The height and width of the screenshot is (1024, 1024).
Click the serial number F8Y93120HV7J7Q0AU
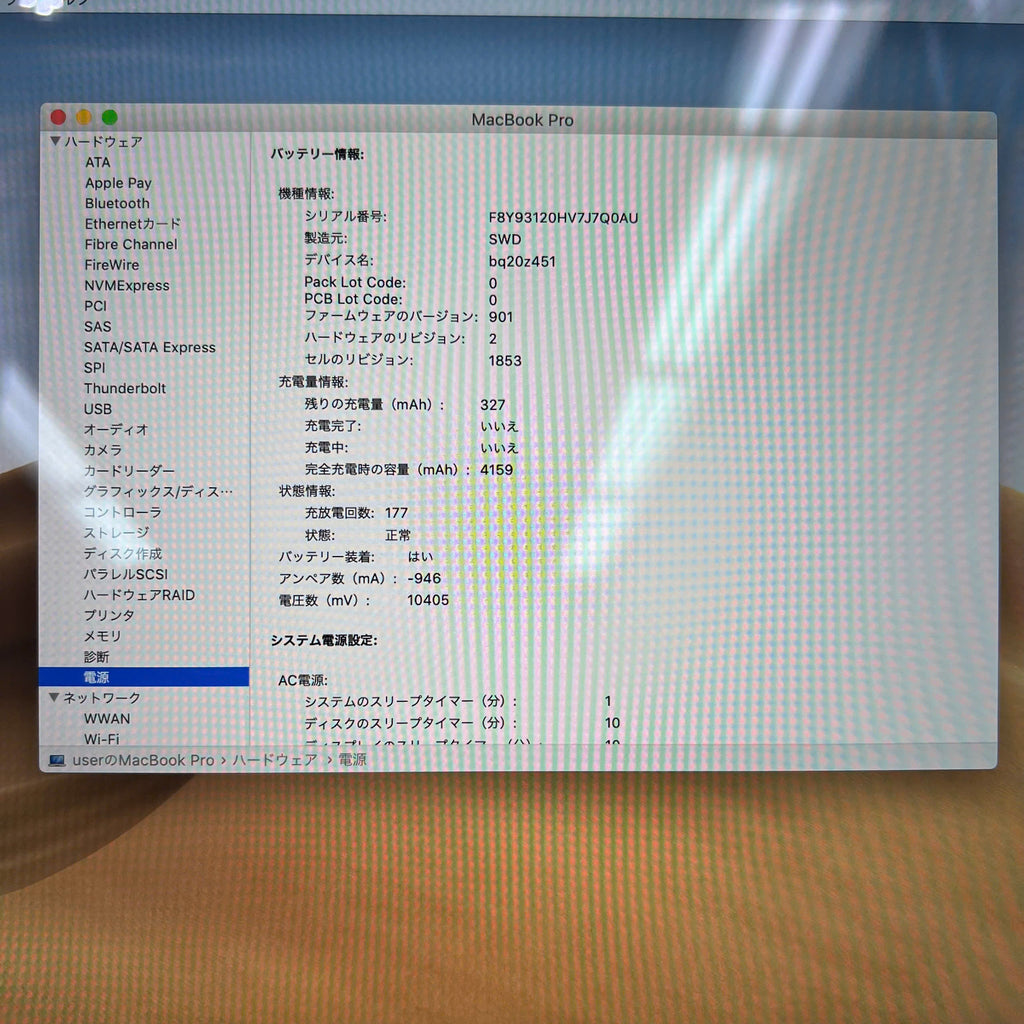click(x=563, y=217)
